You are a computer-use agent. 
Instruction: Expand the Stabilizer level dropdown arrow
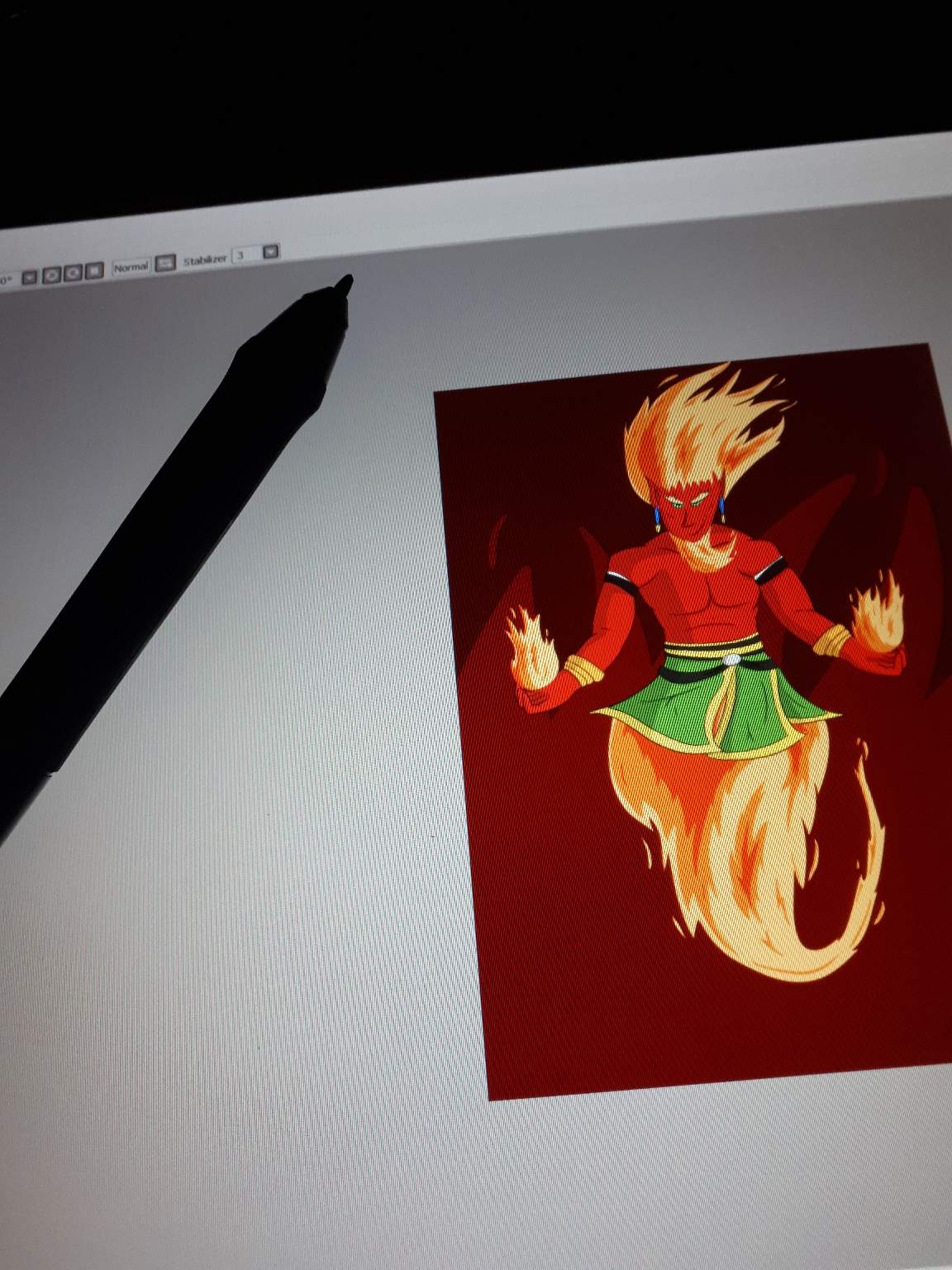(x=270, y=251)
